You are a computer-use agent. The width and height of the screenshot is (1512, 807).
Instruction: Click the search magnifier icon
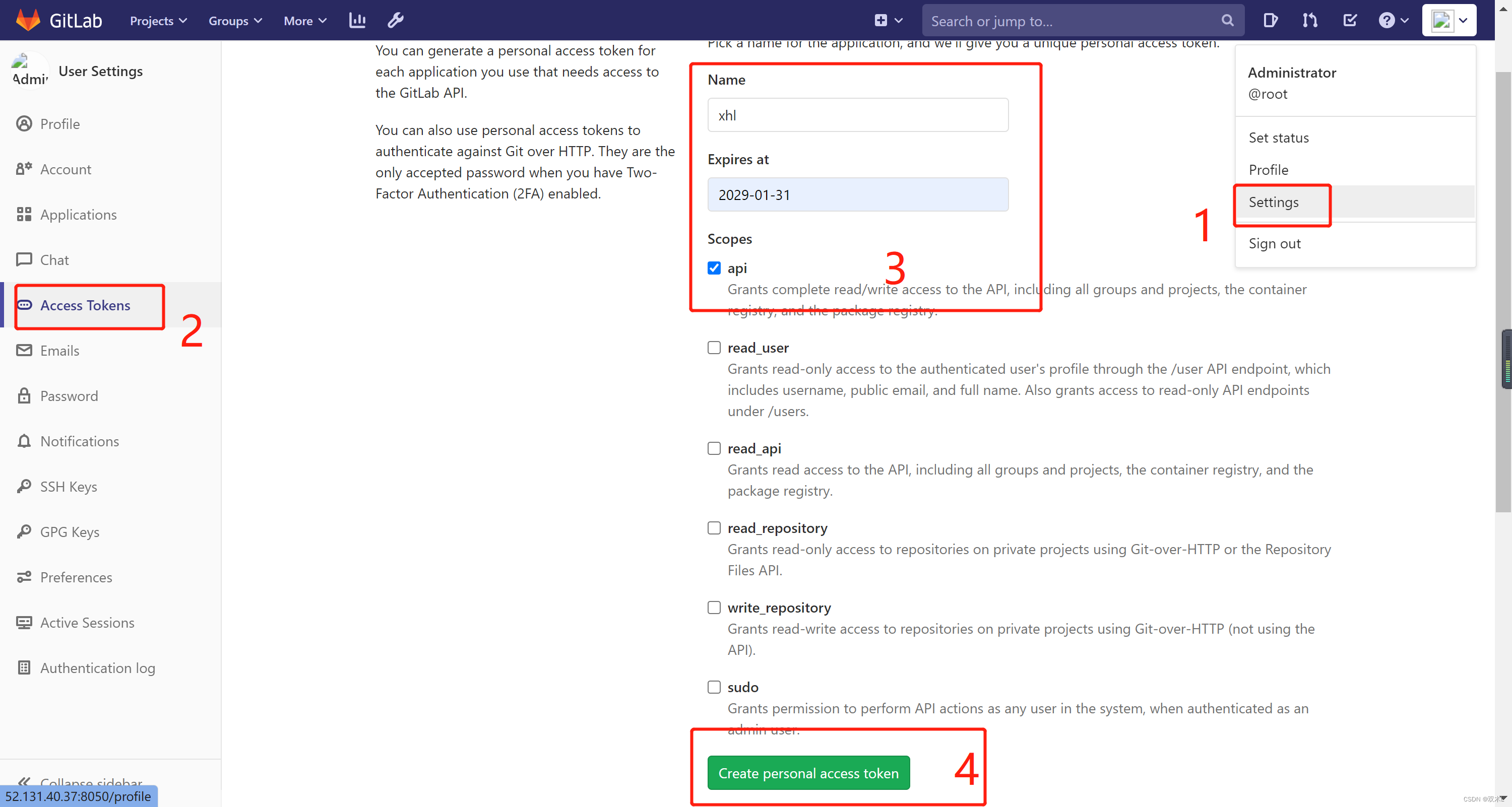[x=1227, y=21]
